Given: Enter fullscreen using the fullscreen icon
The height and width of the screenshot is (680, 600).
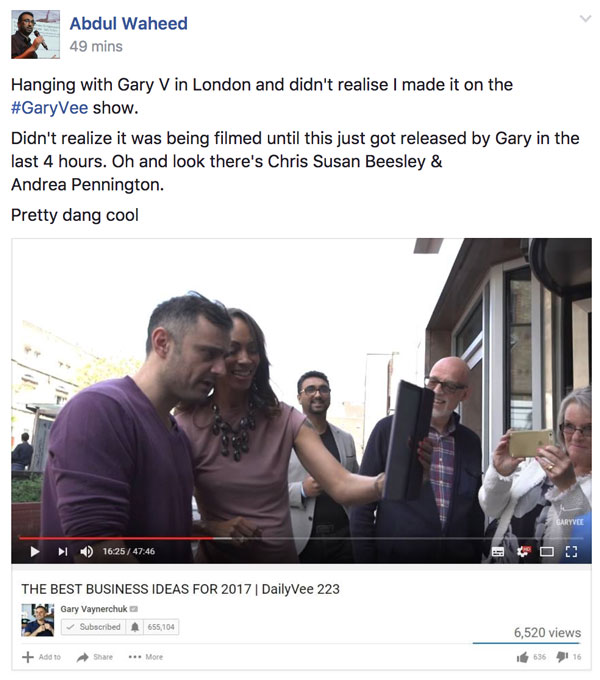Looking at the screenshot, I should tap(571, 552).
